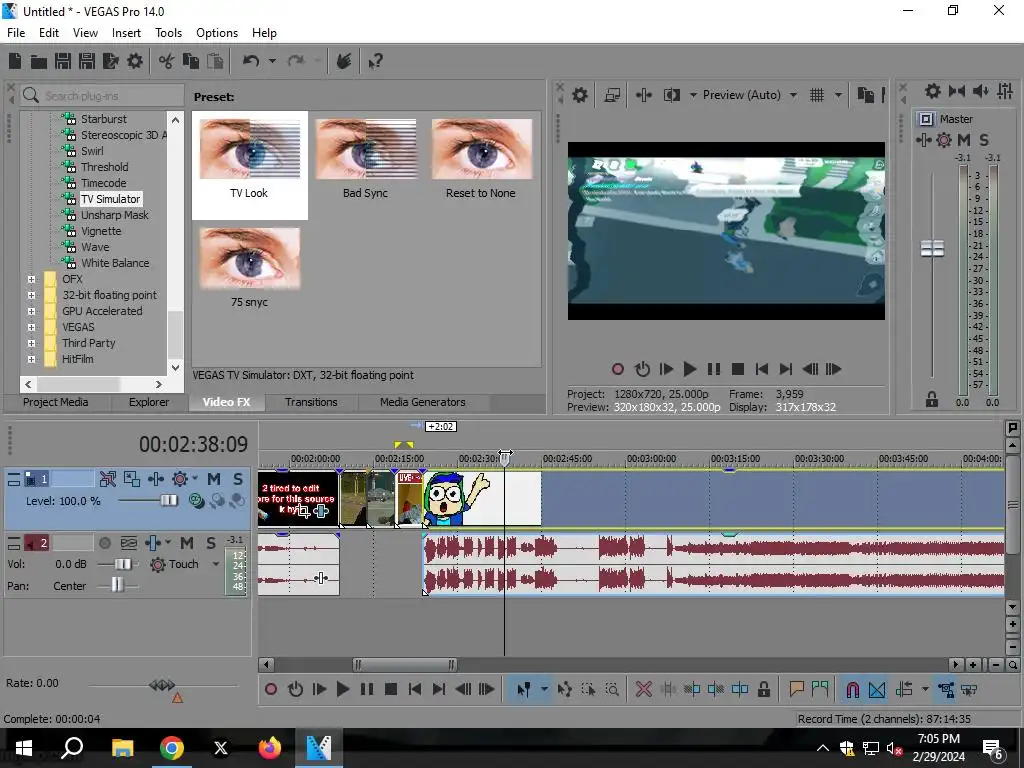Screen dimensions: 1024x768
Task: Switch to the Media Generators tab
Action: [x=423, y=402]
